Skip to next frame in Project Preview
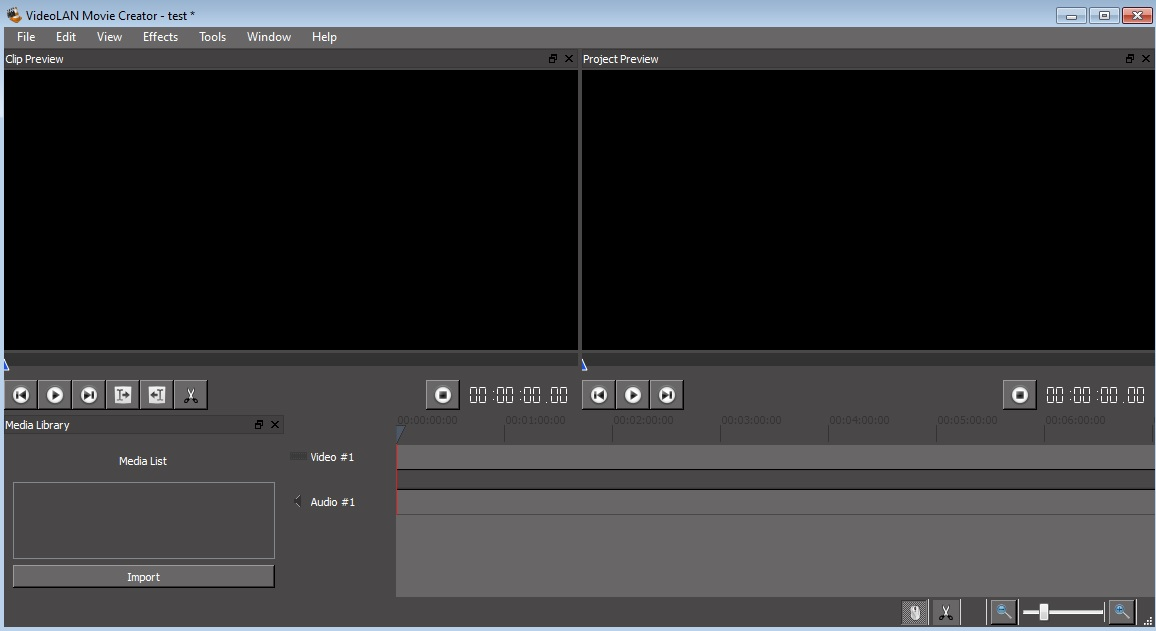1156x631 pixels. click(666, 395)
